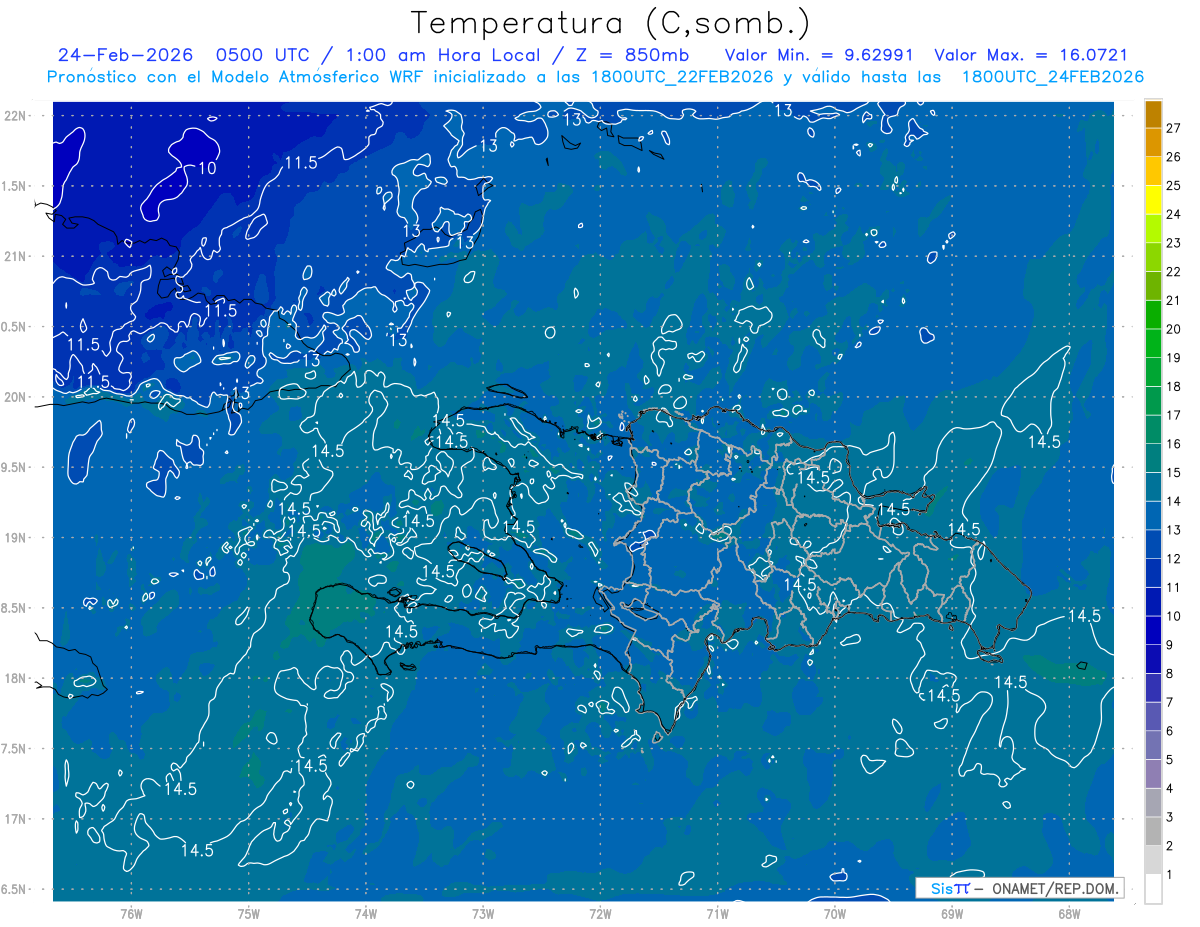The height and width of the screenshot is (927, 1200).
Task: Click the valid-until time '1800UTC_24FEB2026'
Action: tap(1052, 77)
